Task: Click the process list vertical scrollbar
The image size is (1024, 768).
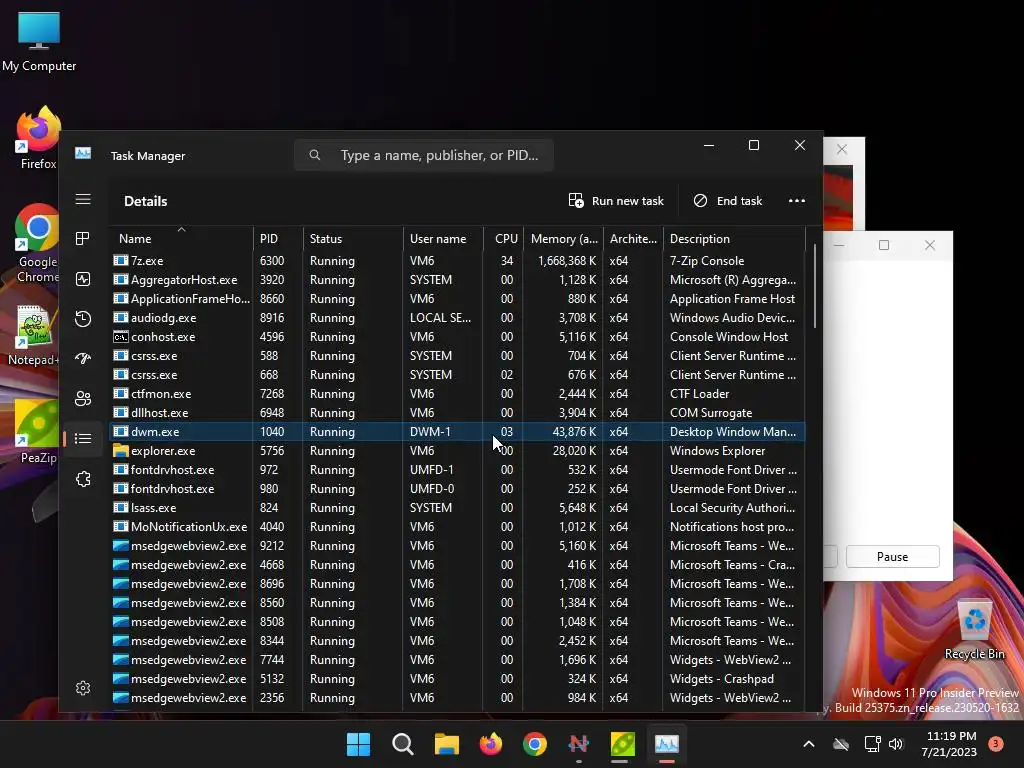Action: (814, 286)
